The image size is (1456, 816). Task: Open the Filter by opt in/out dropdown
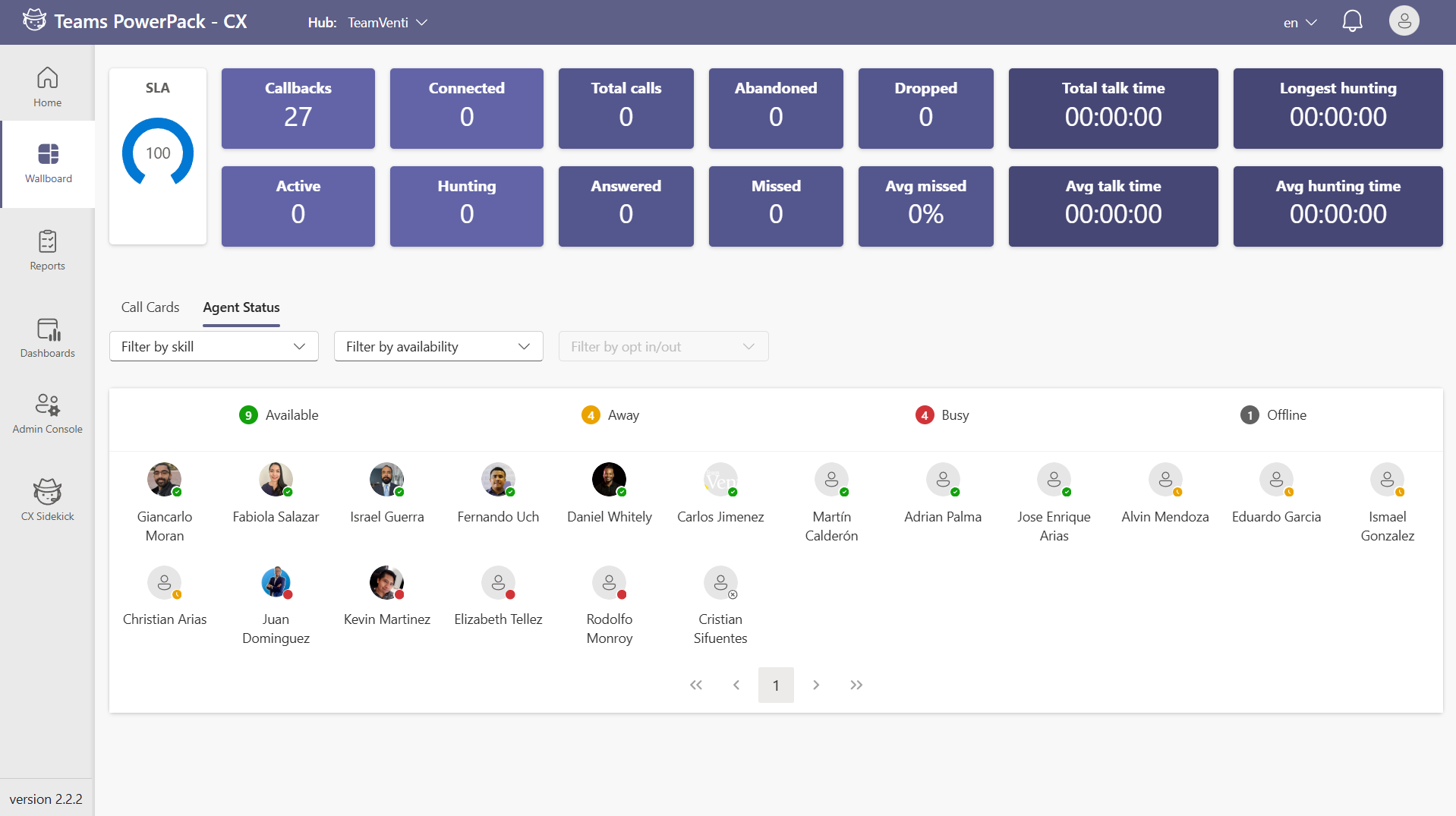[663, 346]
